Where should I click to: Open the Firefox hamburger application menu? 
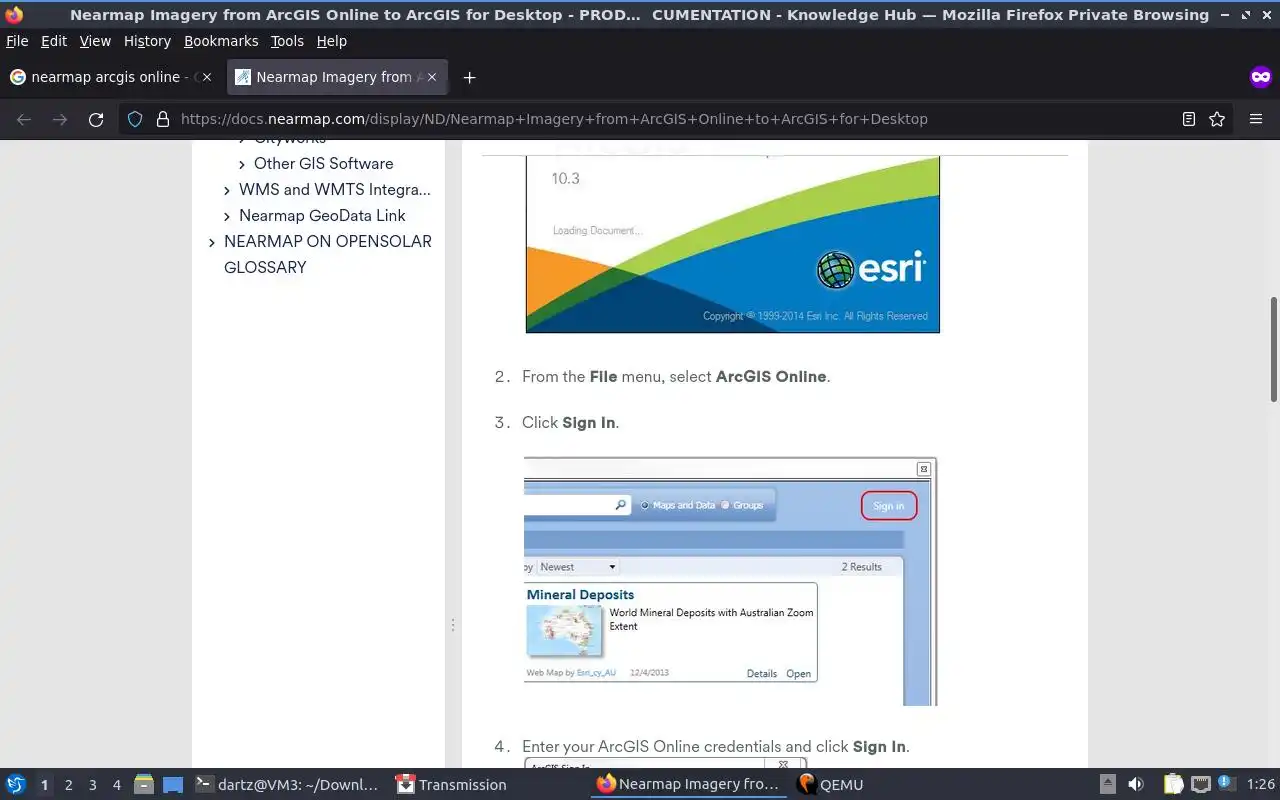(1256, 119)
